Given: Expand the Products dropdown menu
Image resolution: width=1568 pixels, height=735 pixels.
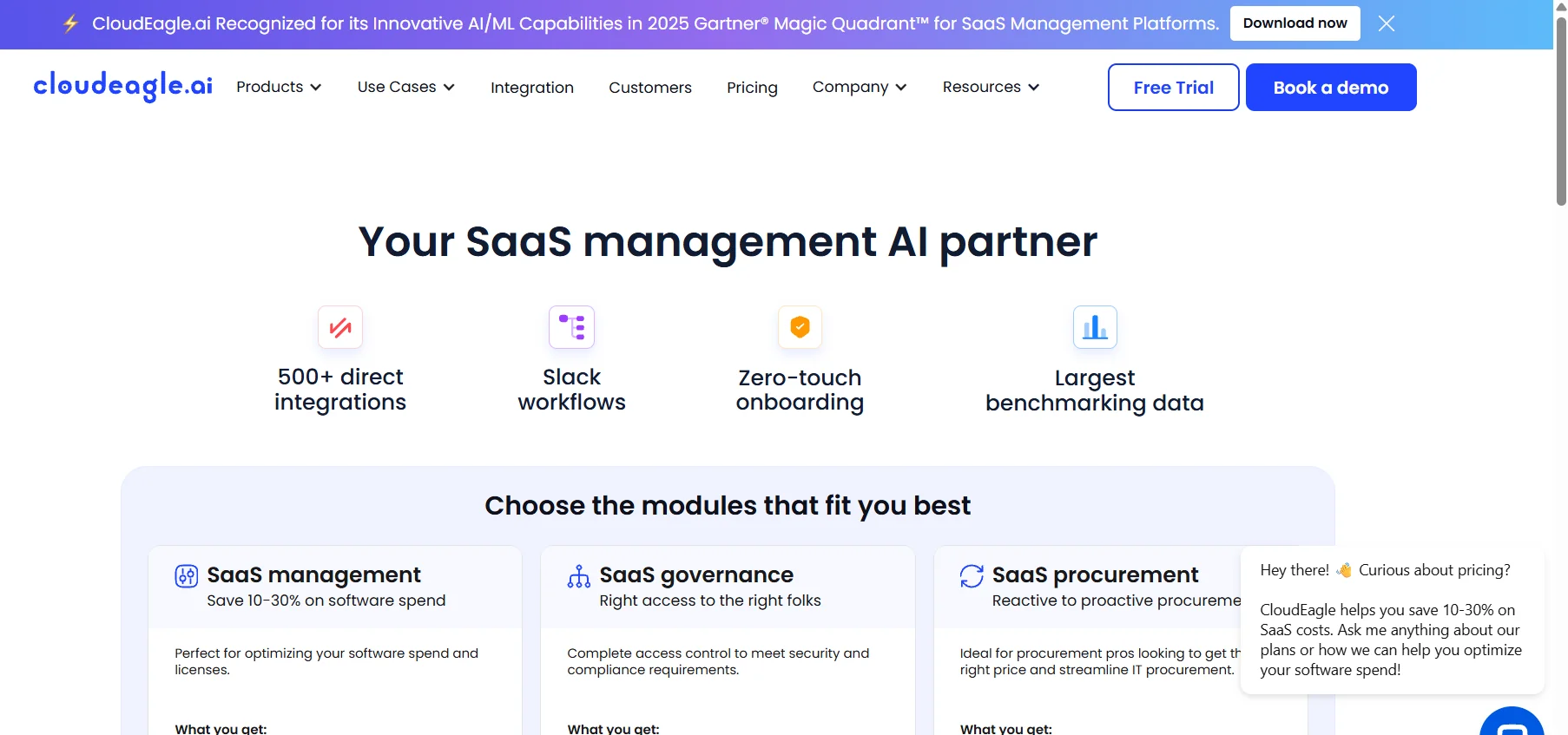Looking at the screenshot, I should click(x=279, y=87).
